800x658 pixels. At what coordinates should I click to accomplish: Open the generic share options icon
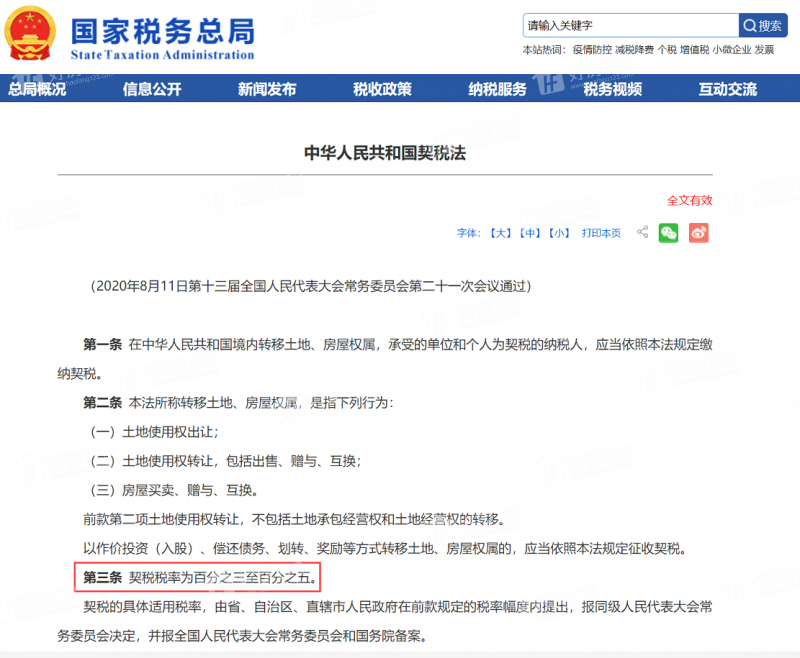tap(641, 232)
